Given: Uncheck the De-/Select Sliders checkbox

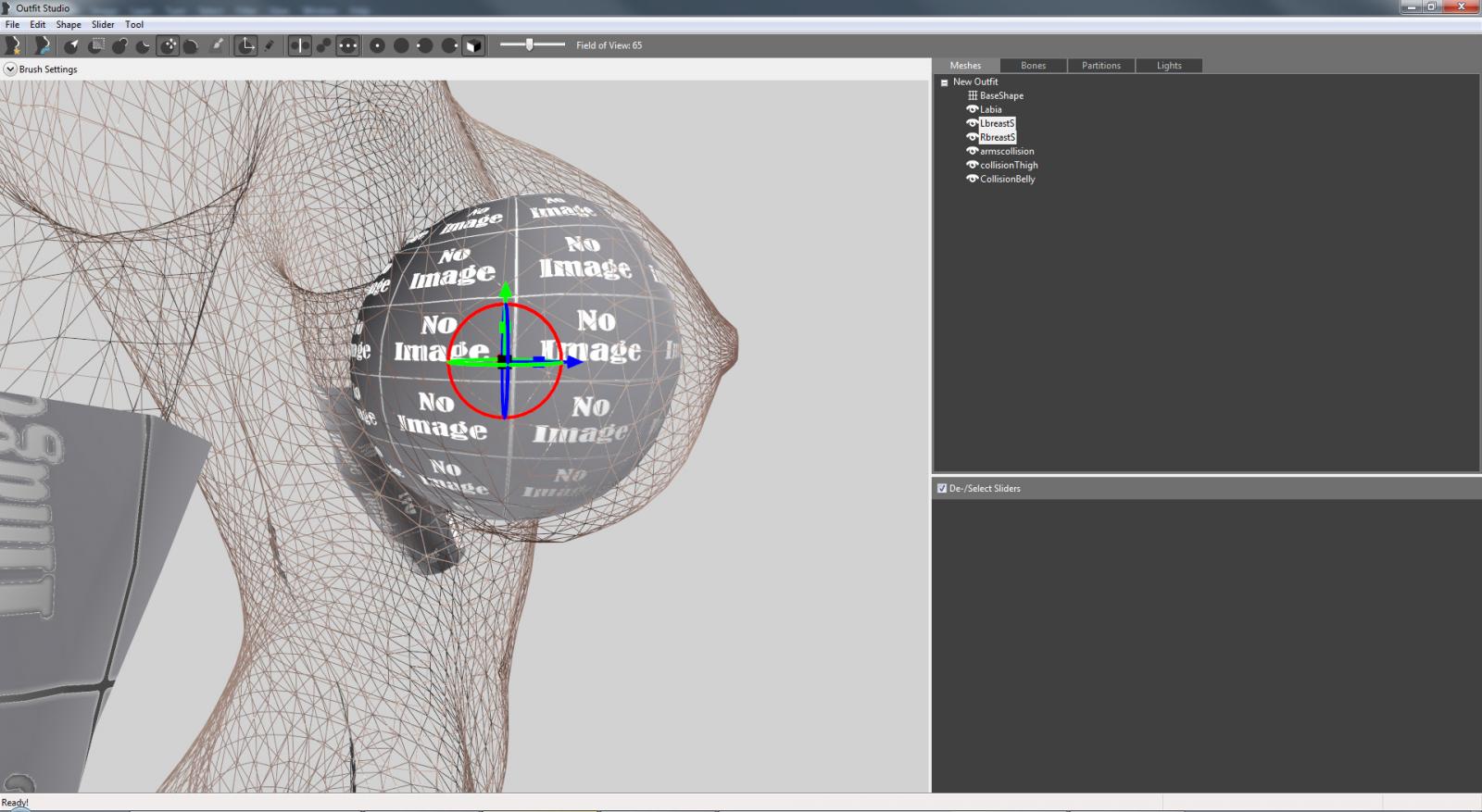Looking at the screenshot, I should pyautogui.click(x=942, y=488).
